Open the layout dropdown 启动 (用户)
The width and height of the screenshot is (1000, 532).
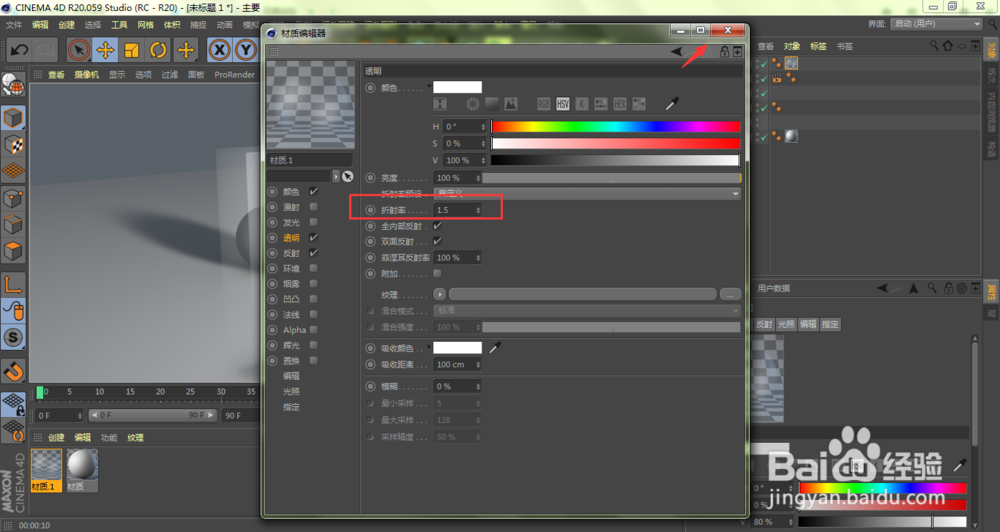pos(936,24)
